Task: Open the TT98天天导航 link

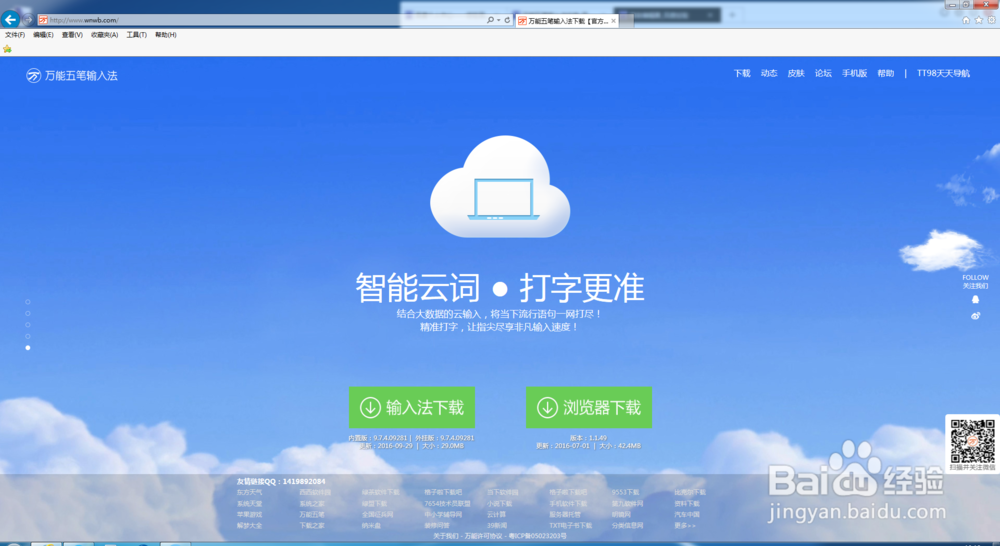Action: click(943, 73)
